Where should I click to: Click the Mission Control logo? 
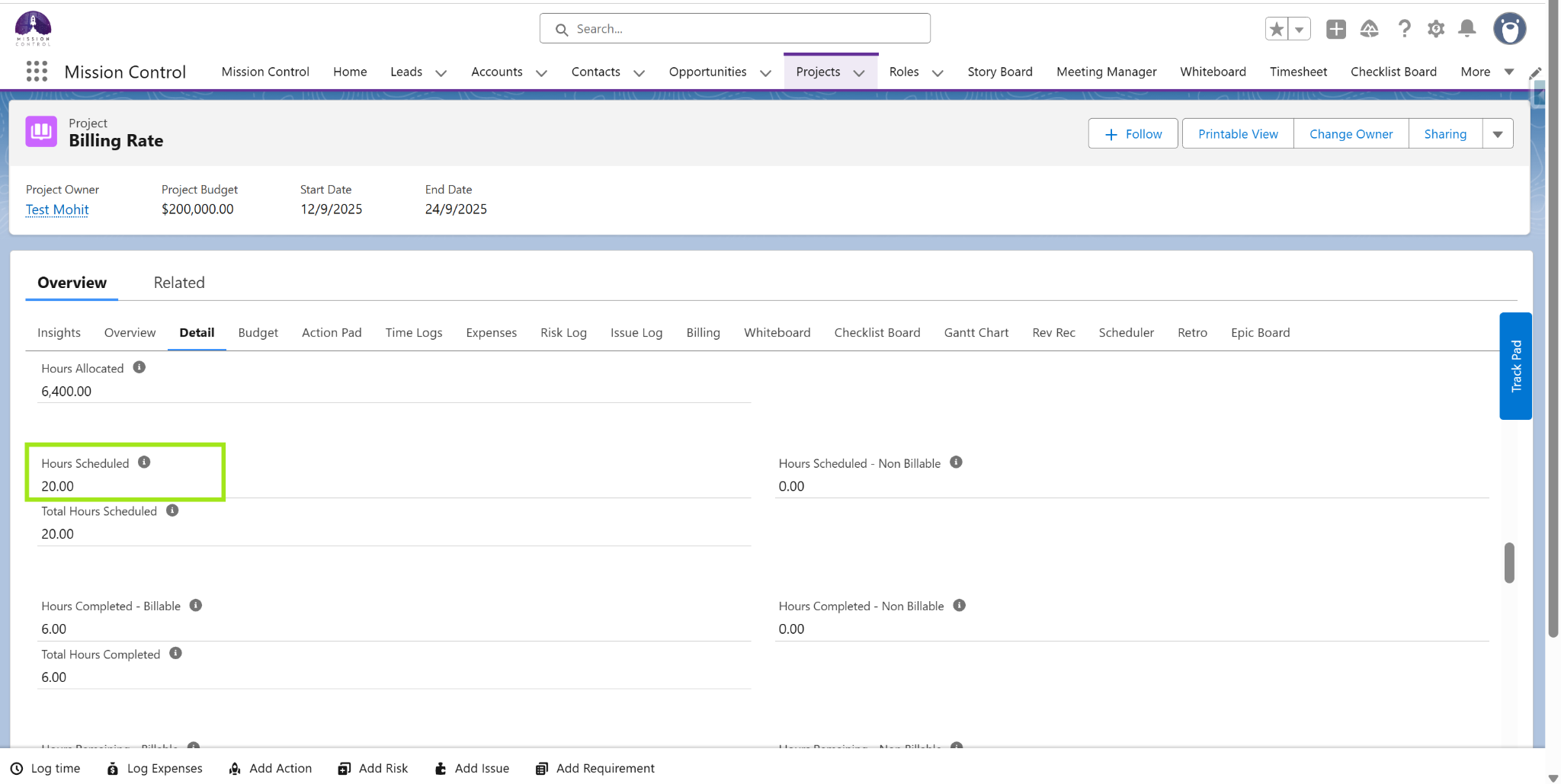click(x=34, y=29)
